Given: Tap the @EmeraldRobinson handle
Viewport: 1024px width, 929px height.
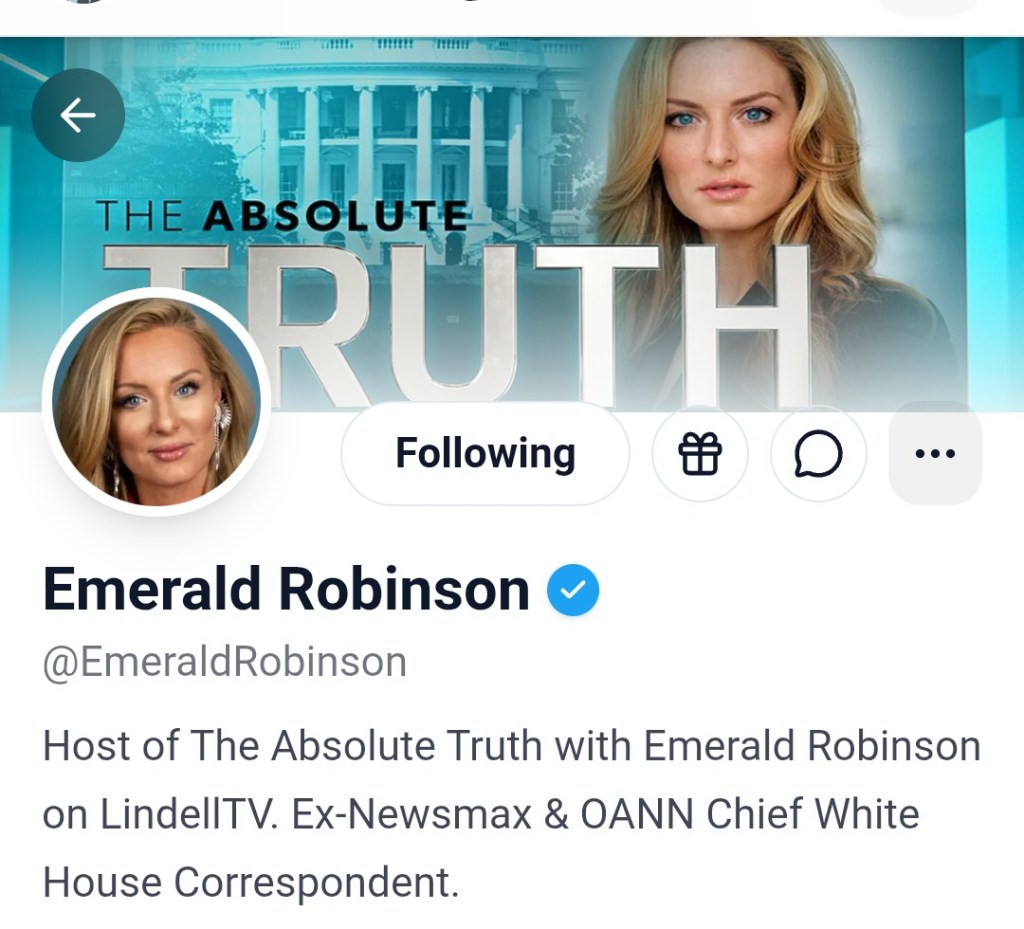Looking at the screenshot, I should (x=225, y=662).
